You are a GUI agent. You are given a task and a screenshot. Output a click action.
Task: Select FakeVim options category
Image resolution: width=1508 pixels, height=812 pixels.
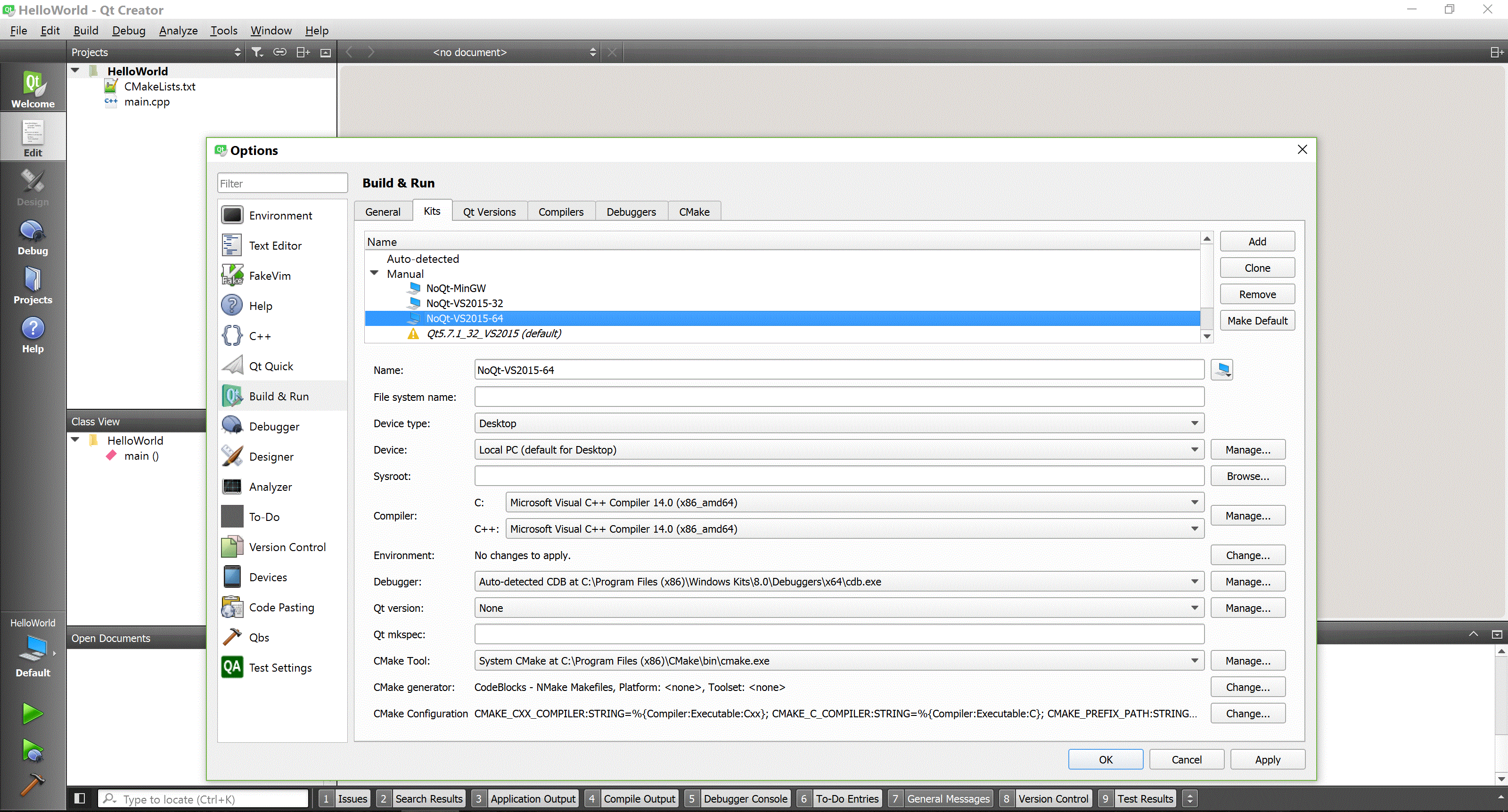pos(282,276)
